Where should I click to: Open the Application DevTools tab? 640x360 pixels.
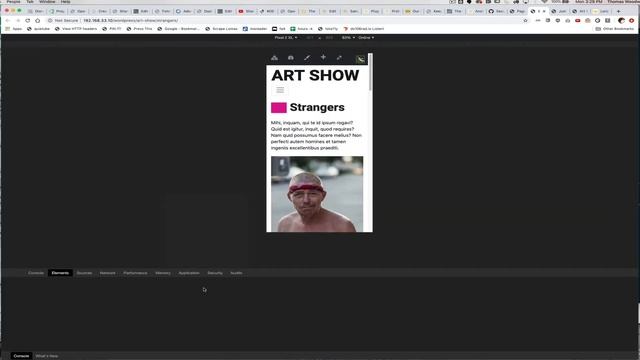pyautogui.click(x=189, y=273)
